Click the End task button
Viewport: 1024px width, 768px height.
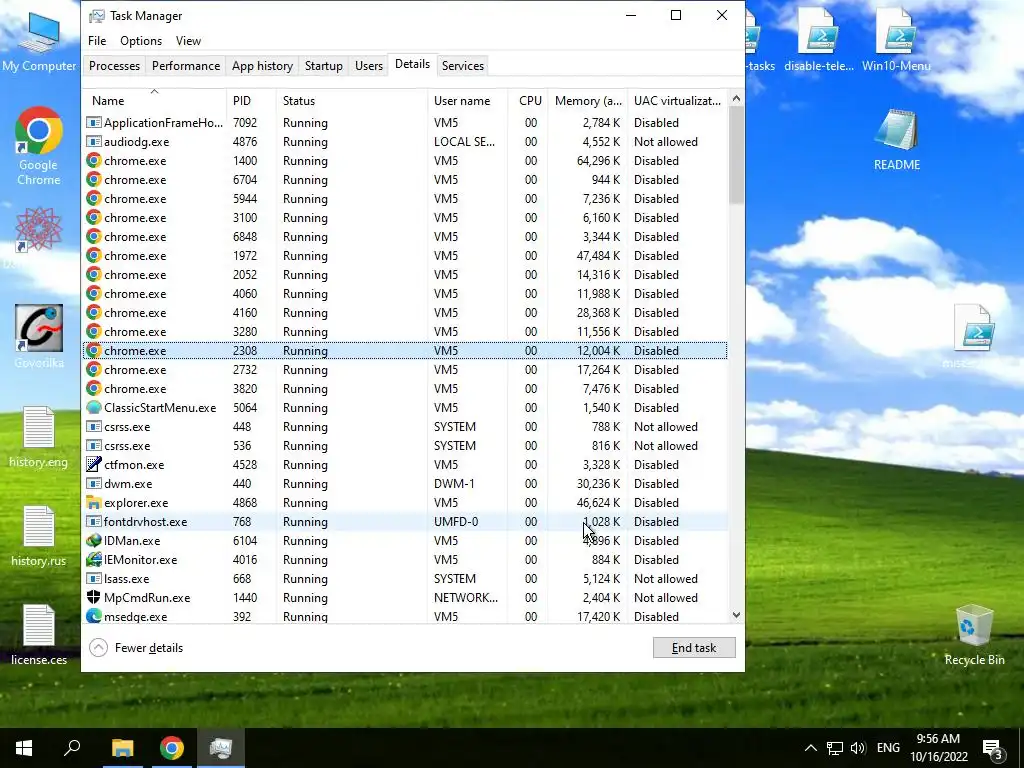[694, 648]
